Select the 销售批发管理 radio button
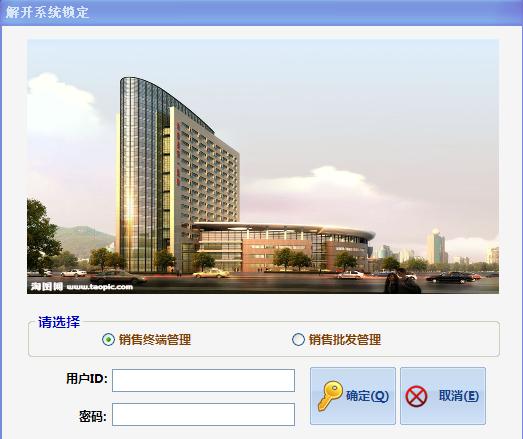The height and width of the screenshot is (439, 523). pyautogui.click(x=298, y=340)
